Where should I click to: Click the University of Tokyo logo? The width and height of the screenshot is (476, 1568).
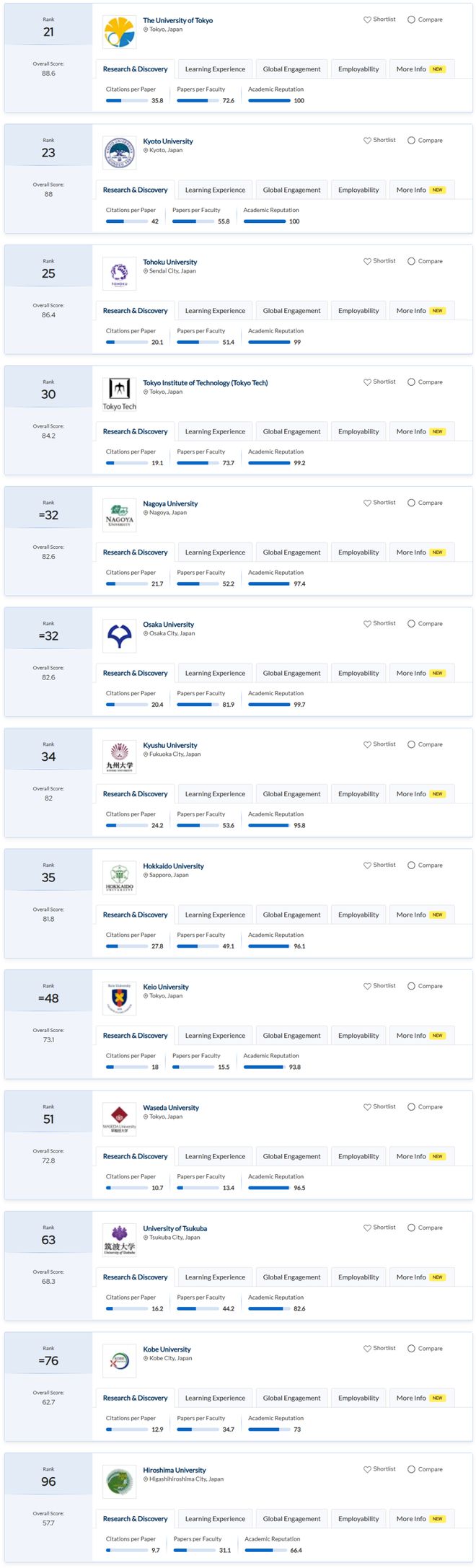pyautogui.click(x=120, y=33)
